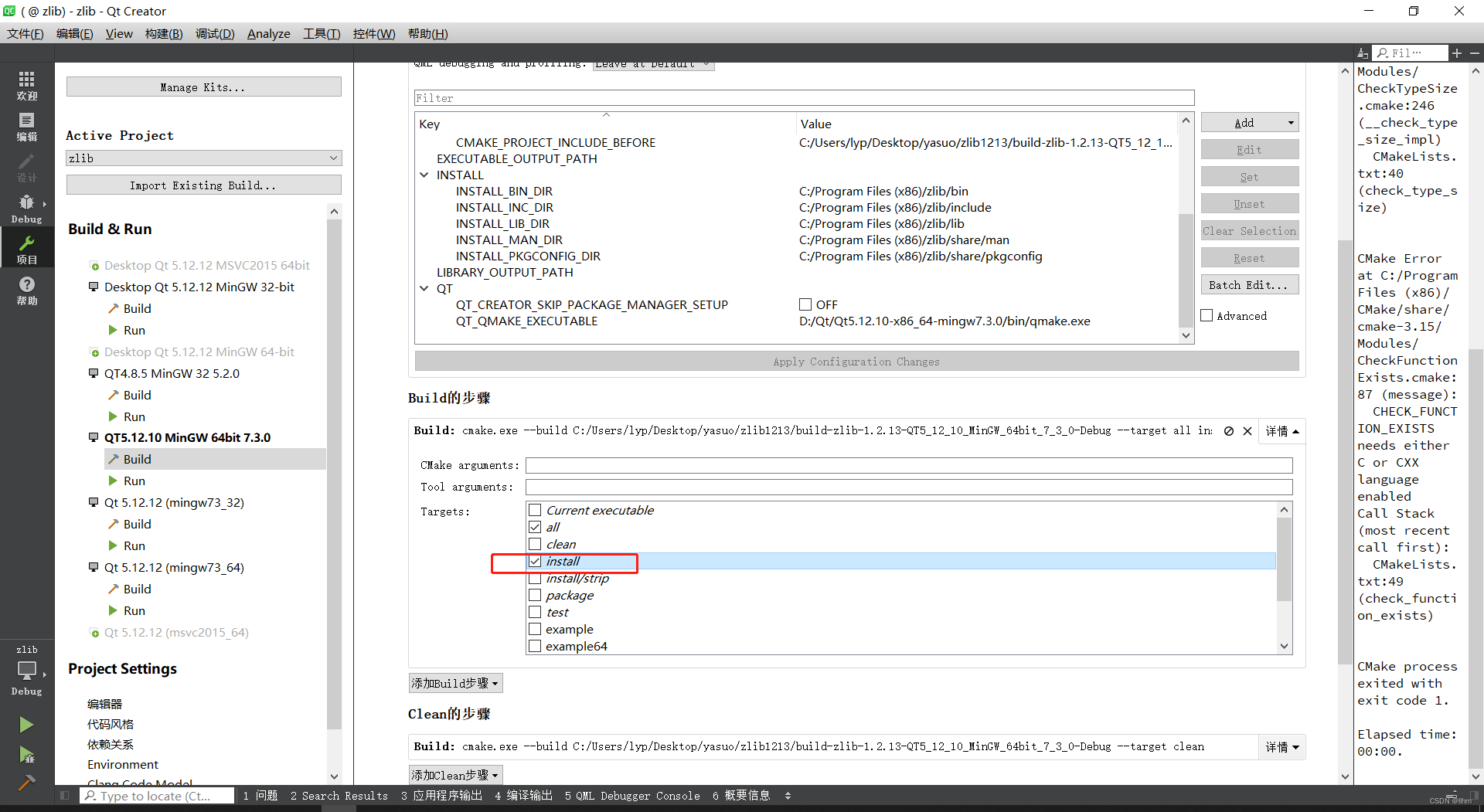Open the zlib Debug kit selector monitor

(27, 671)
